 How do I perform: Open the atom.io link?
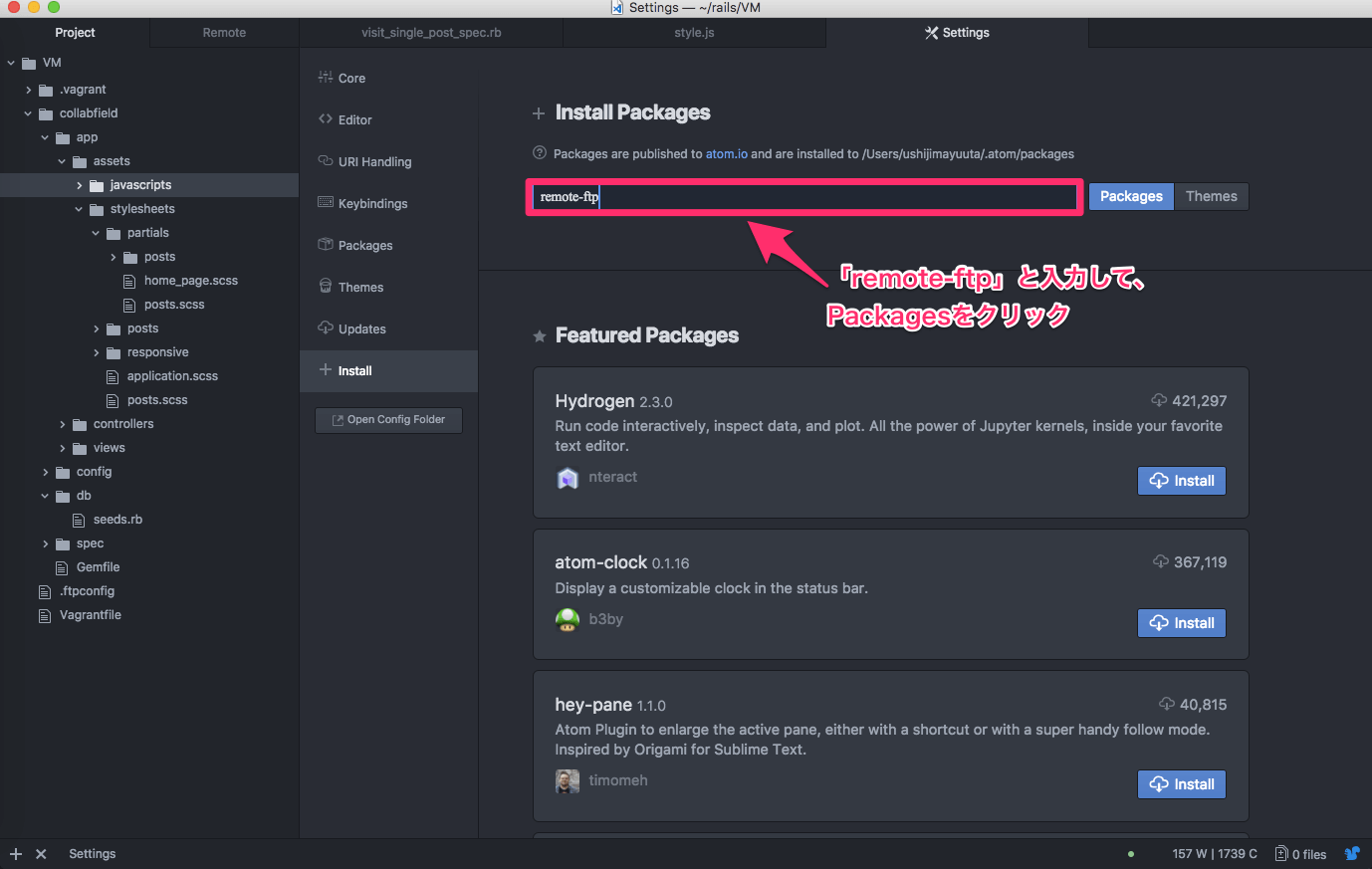click(726, 154)
